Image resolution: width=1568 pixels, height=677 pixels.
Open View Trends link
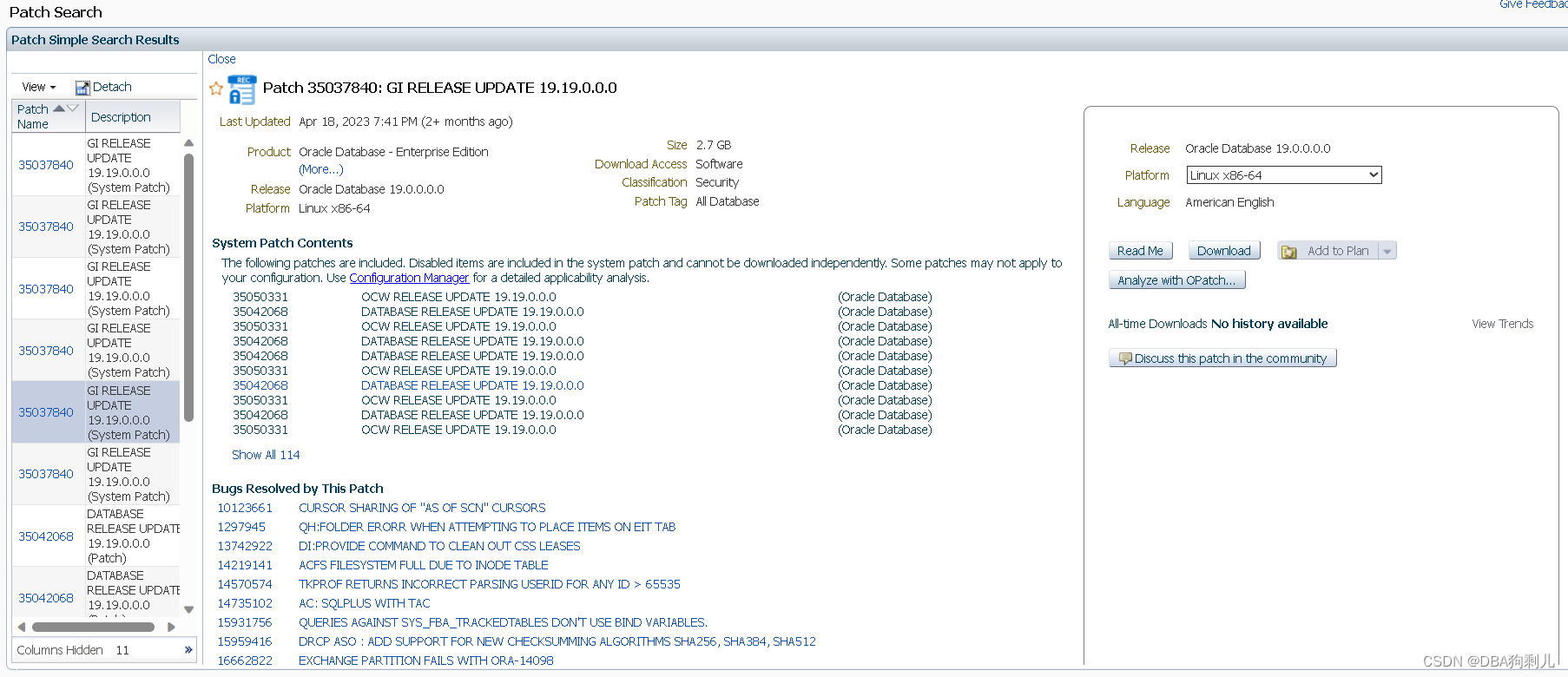(x=1502, y=324)
